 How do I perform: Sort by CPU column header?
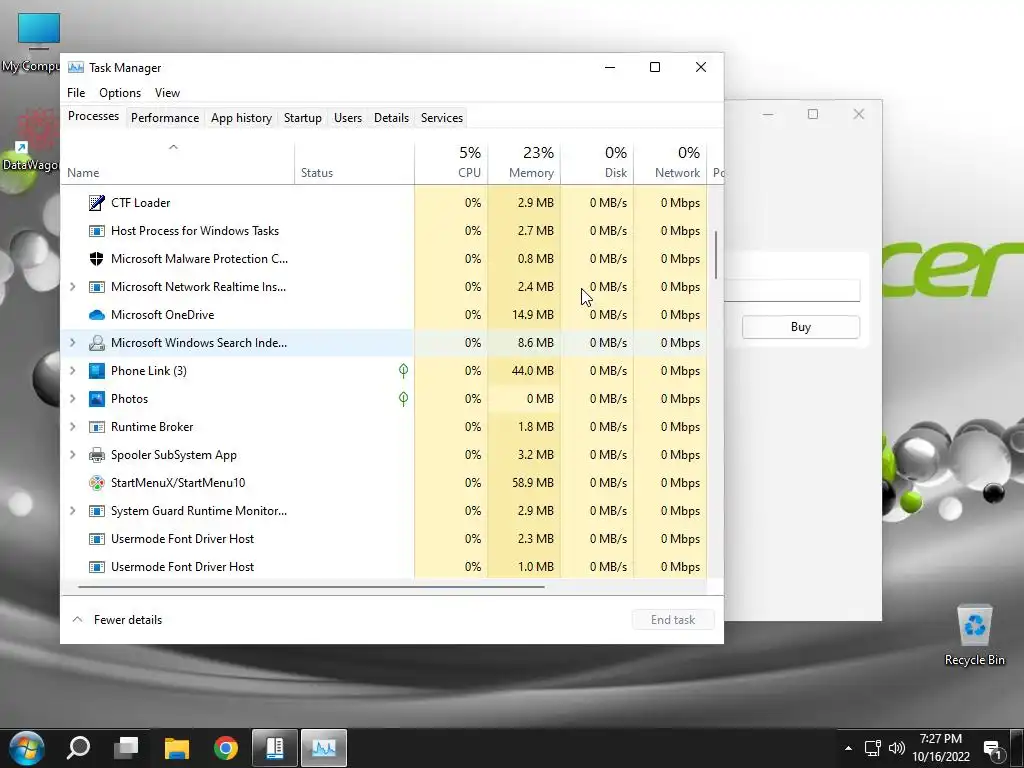click(x=451, y=163)
